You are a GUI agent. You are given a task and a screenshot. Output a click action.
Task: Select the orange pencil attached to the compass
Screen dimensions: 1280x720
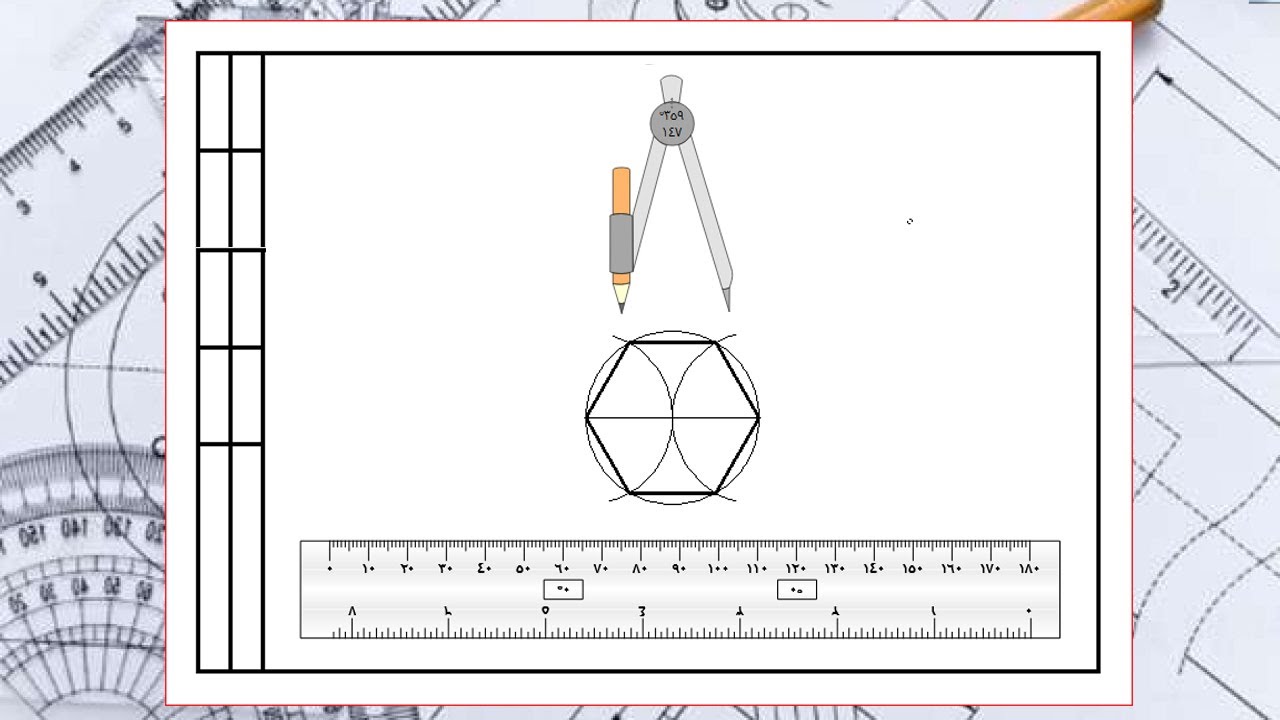click(x=621, y=240)
